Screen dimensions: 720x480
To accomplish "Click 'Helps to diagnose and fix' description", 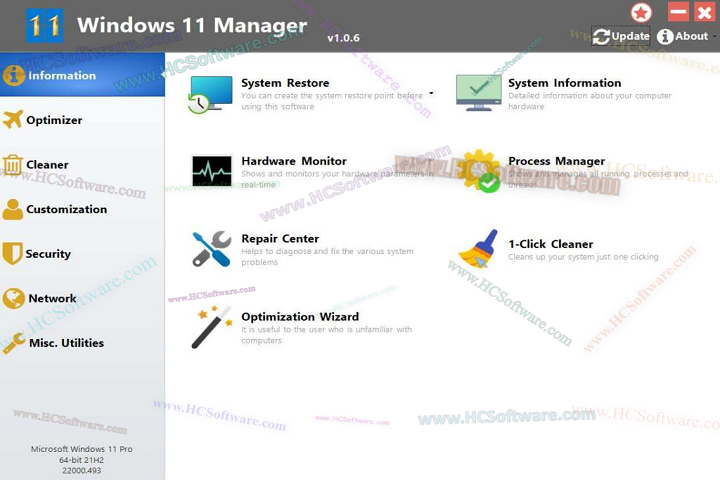I will coord(327,257).
